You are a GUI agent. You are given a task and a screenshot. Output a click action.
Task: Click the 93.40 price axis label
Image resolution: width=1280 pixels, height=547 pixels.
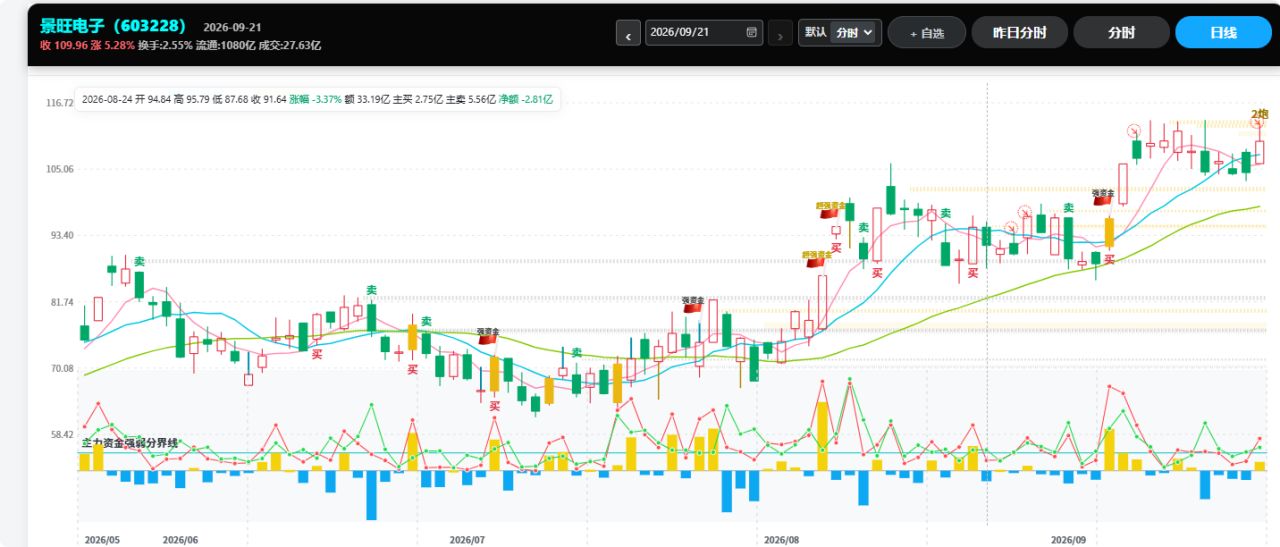tap(62, 235)
